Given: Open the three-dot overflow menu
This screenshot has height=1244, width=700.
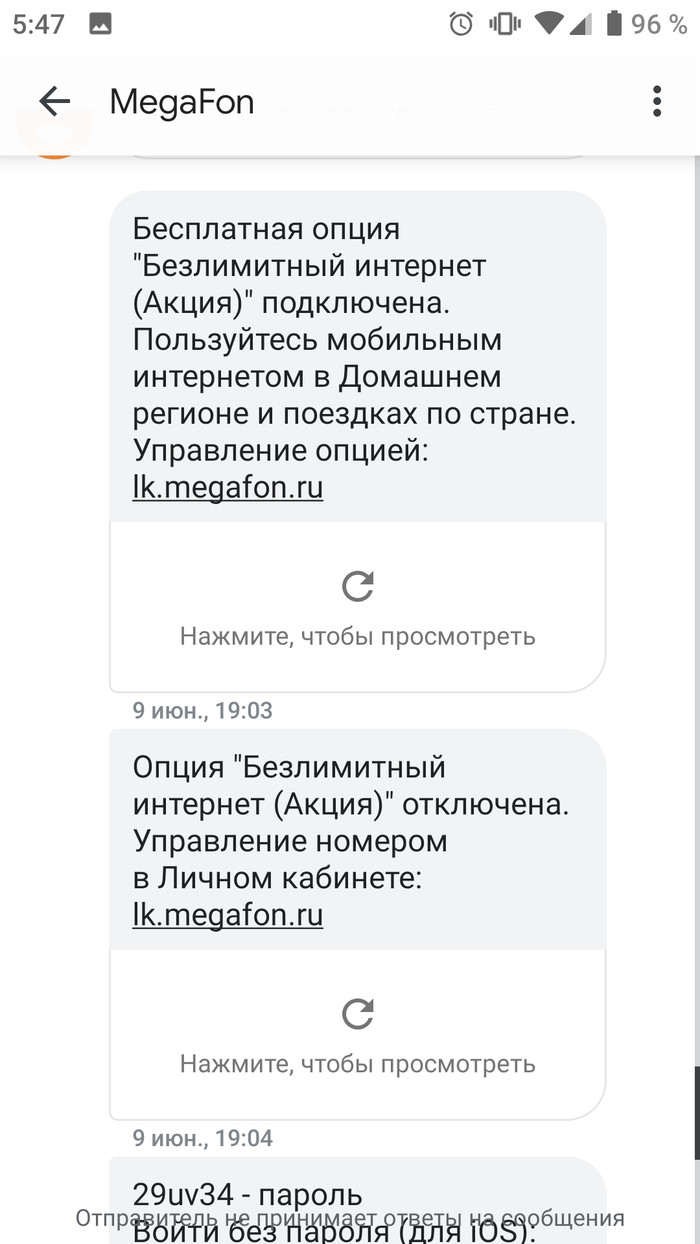Looking at the screenshot, I should tap(657, 101).
